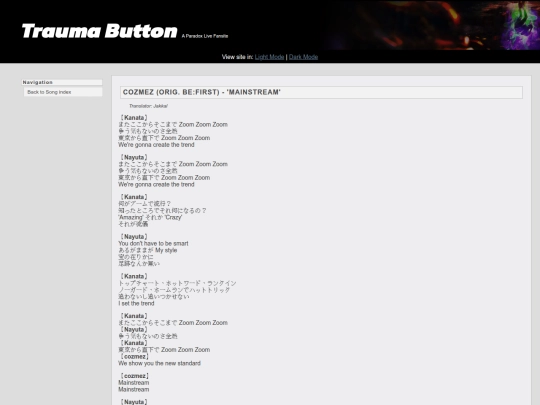Image resolution: width=540 pixels, height=405 pixels.
Task: Switch the site to Dark Mode
Action: click(303, 57)
